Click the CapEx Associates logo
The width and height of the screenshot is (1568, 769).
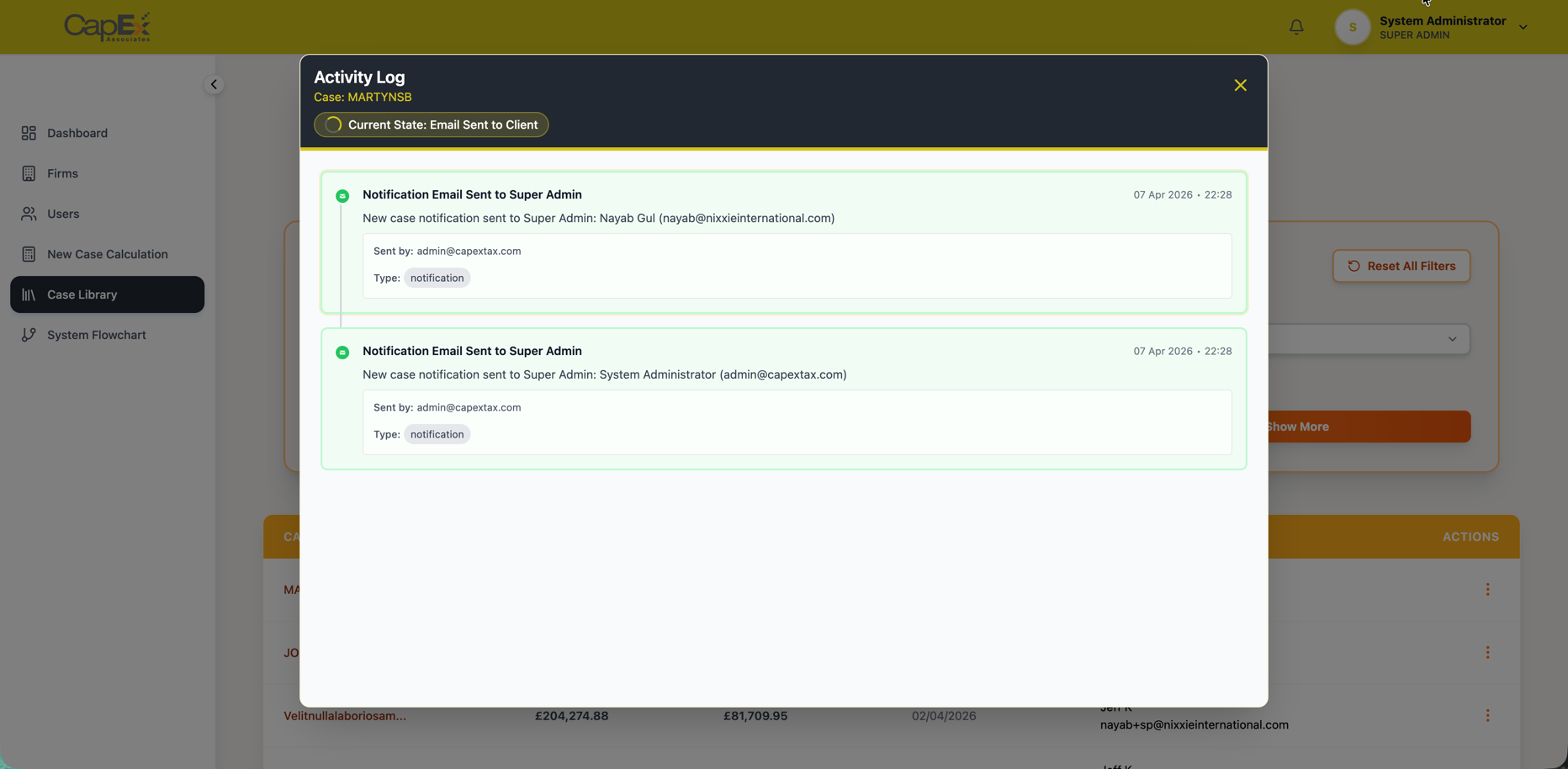(108, 27)
